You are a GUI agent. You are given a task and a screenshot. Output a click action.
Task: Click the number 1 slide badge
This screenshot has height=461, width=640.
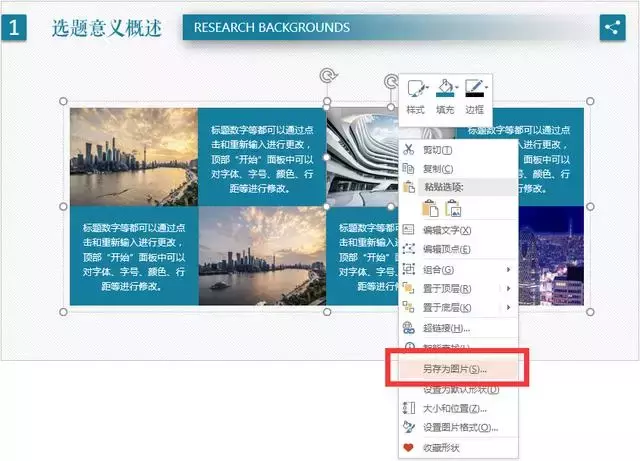pyautogui.click(x=14, y=27)
